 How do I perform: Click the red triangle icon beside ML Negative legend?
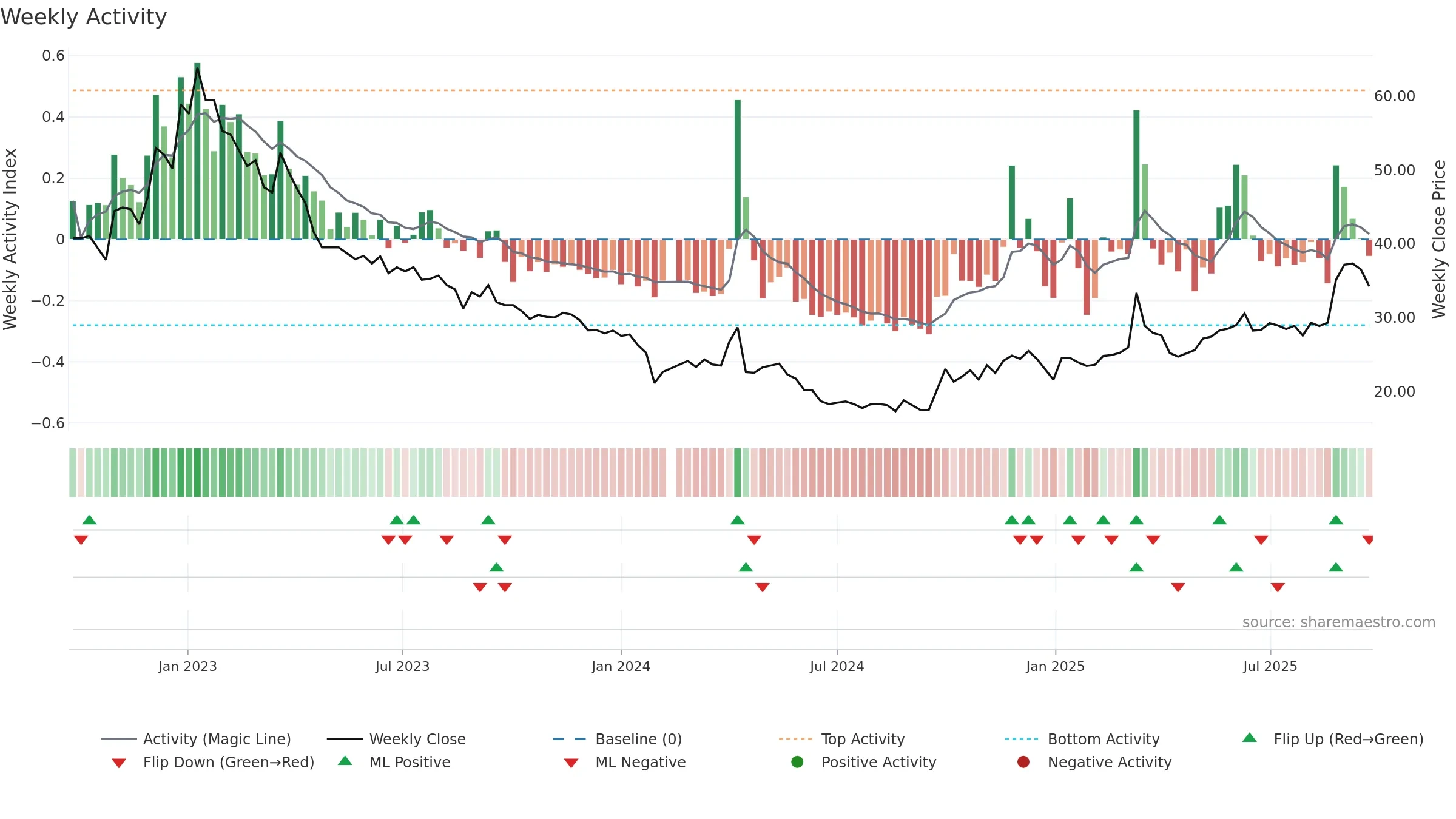[571, 763]
